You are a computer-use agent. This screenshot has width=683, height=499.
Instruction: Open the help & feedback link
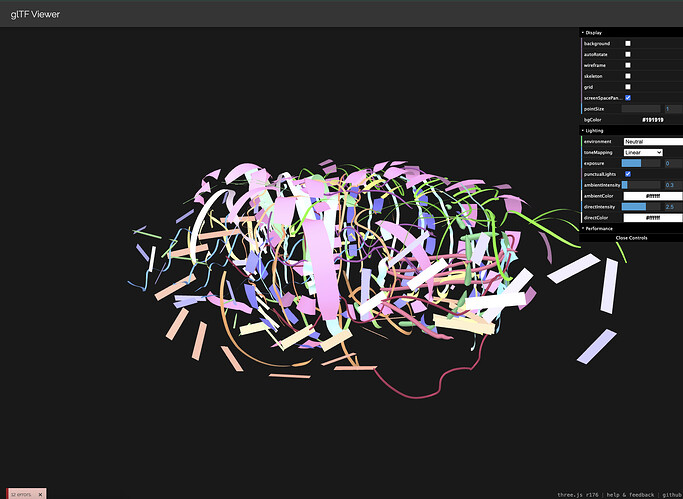point(630,495)
